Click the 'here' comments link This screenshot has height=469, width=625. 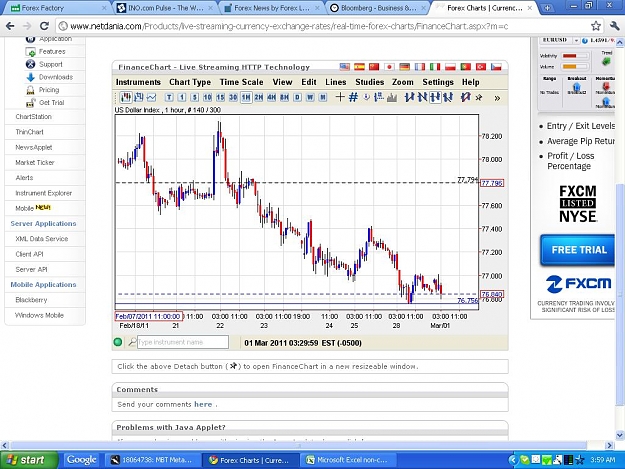click(x=203, y=404)
